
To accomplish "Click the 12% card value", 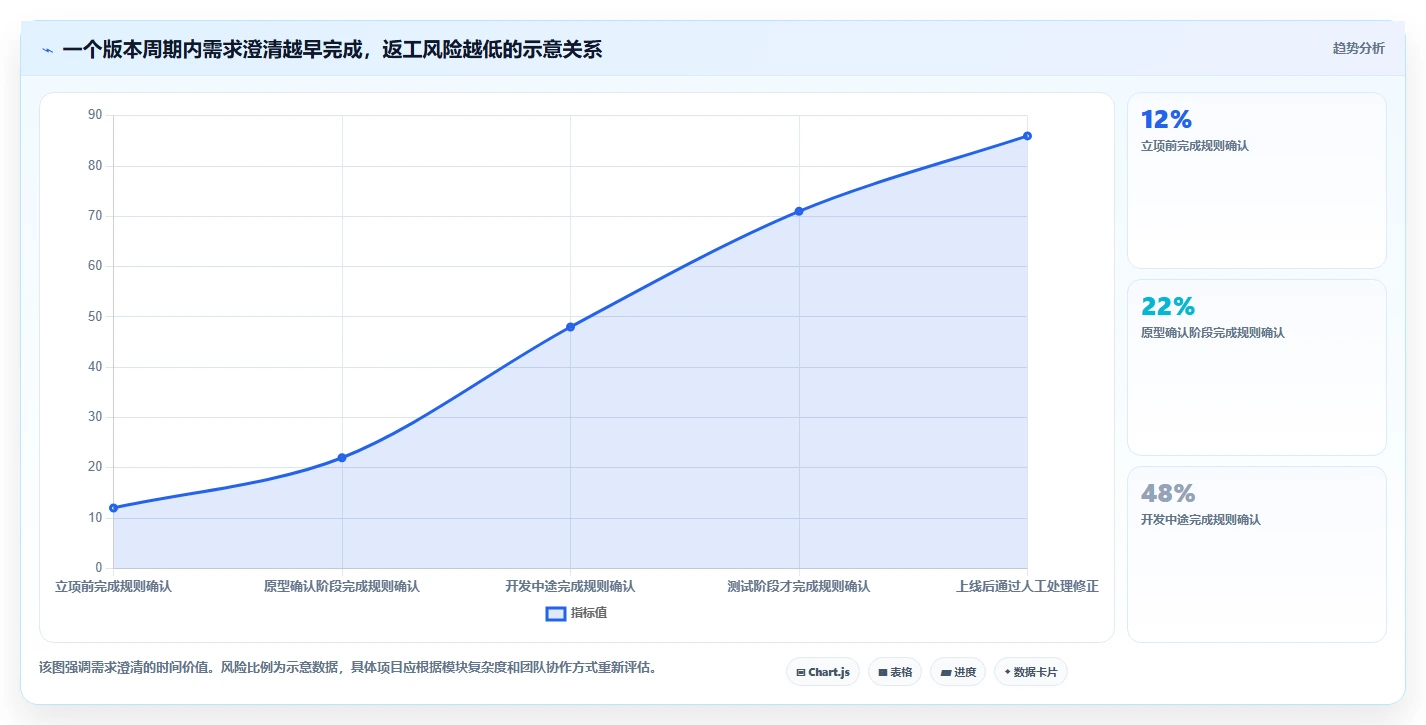I will pyautogui.click(x=1166, y=120).
